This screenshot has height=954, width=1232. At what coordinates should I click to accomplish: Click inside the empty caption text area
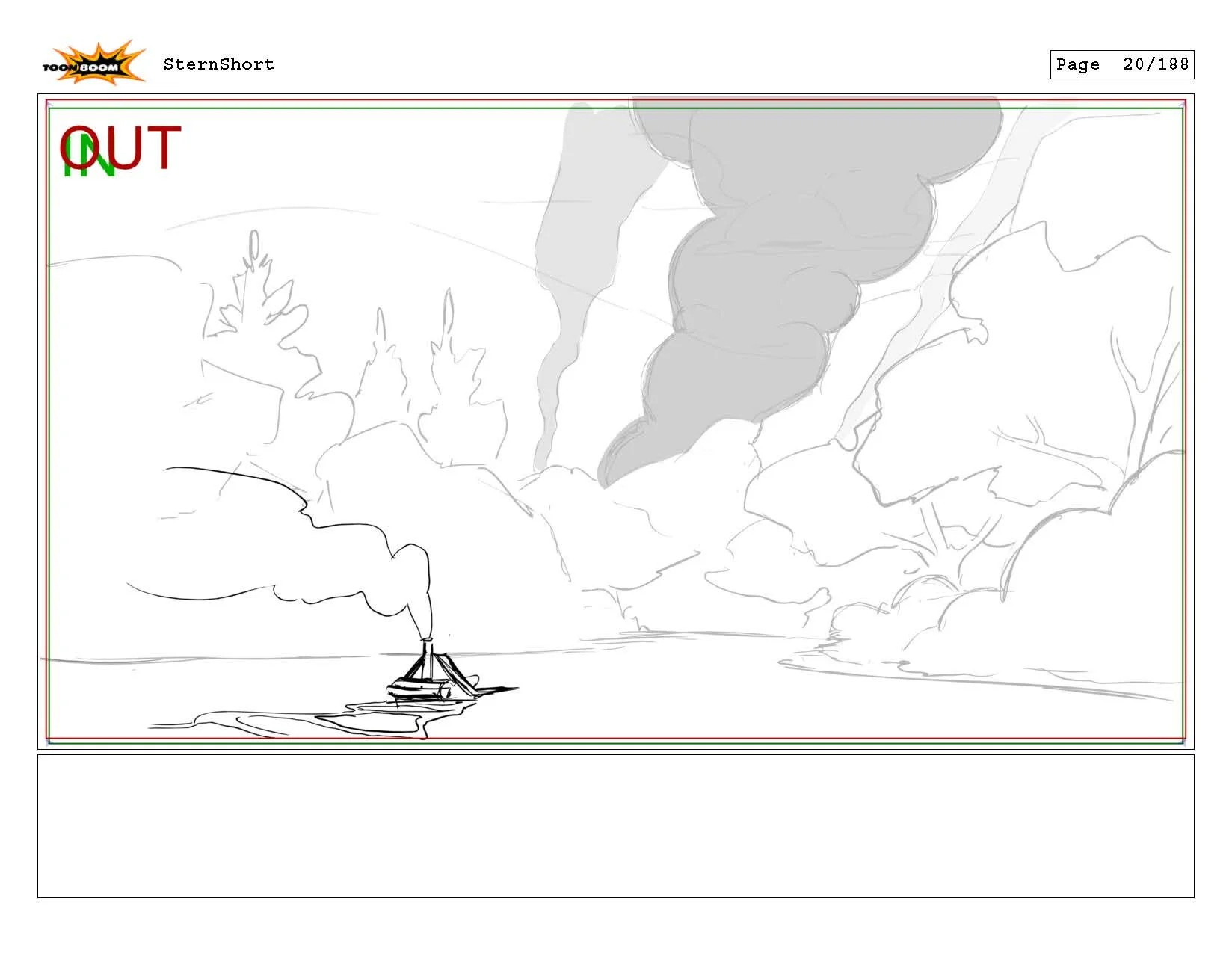click(x=616, y=826)
